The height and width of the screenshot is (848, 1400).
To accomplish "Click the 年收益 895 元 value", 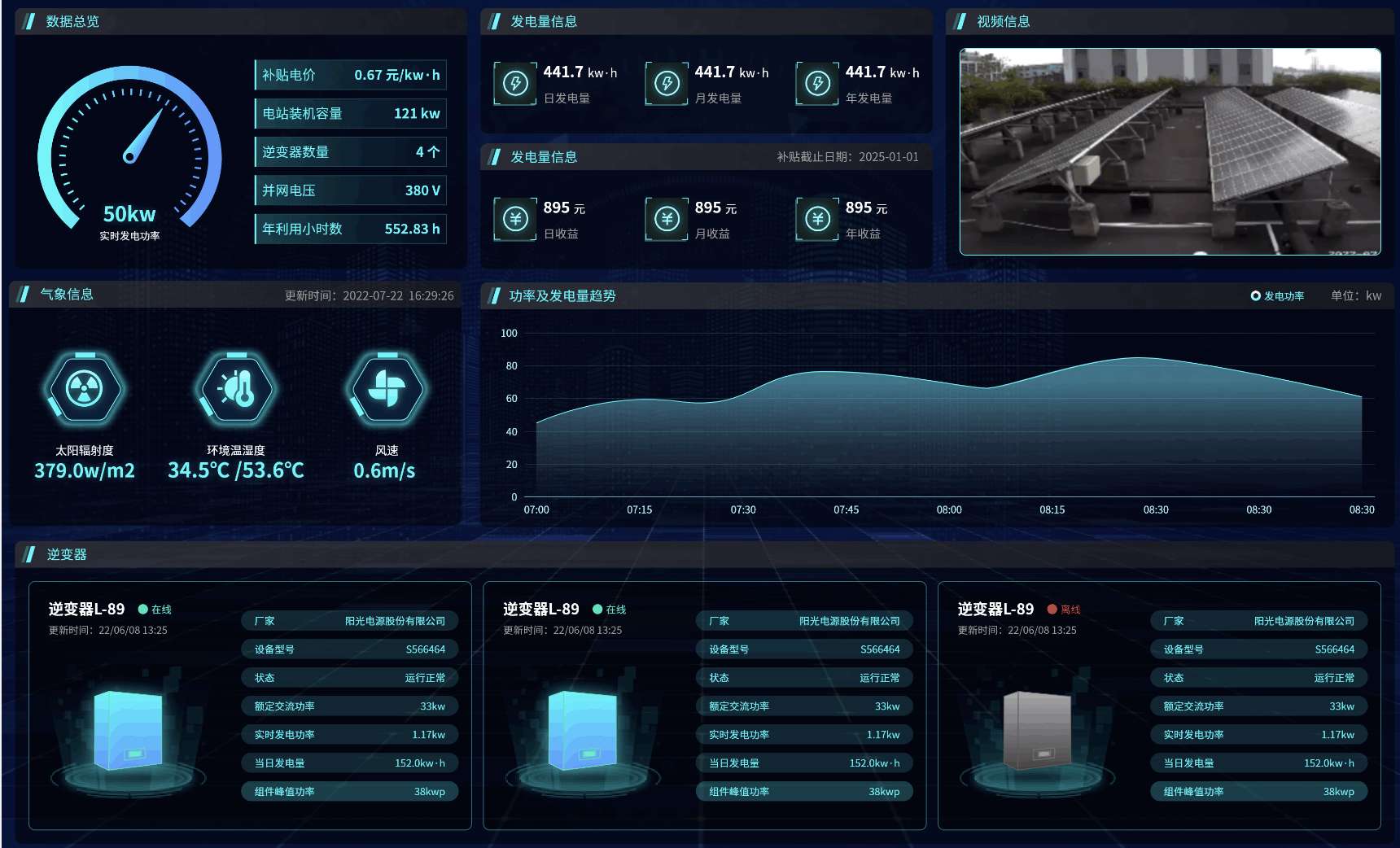I will (866, 208).
